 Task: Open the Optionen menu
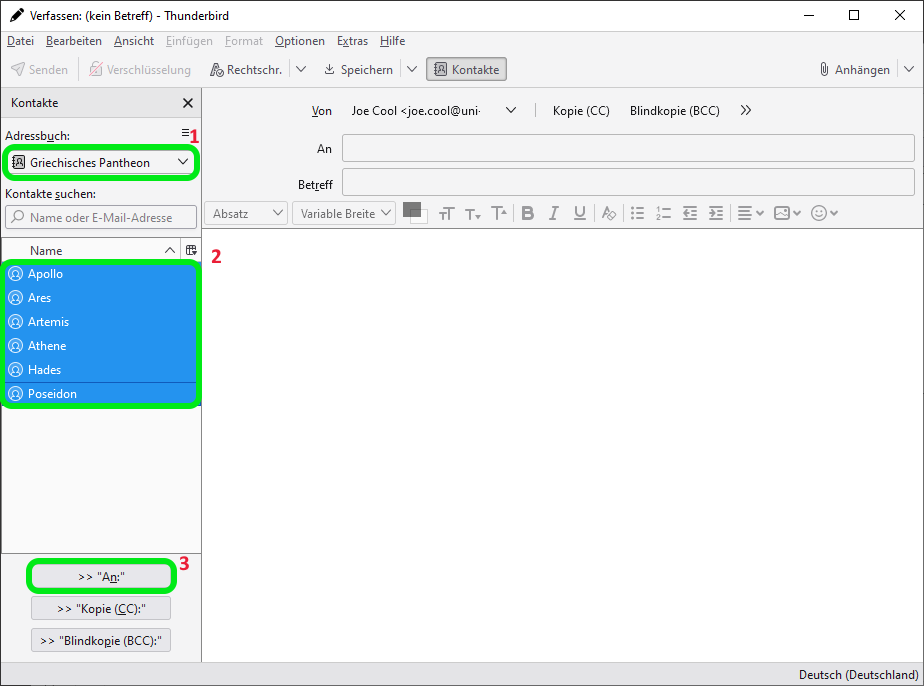[300, 41]
